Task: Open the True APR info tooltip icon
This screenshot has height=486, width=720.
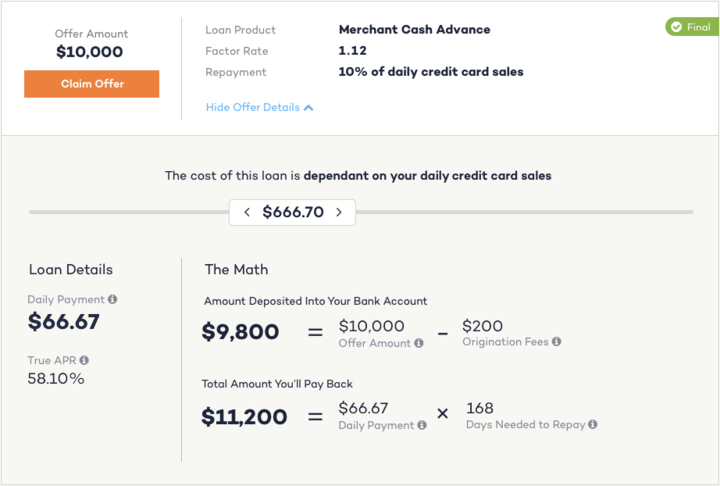Action: coord(84,360)
